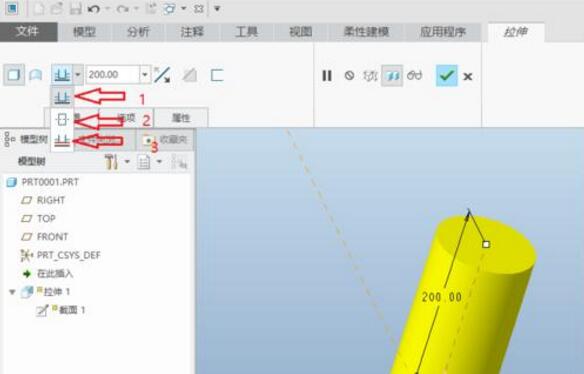This screenshot has height=374, width=584.
Task: Click the 200.00 dimension on the model
Action: [x=442, y=297]
